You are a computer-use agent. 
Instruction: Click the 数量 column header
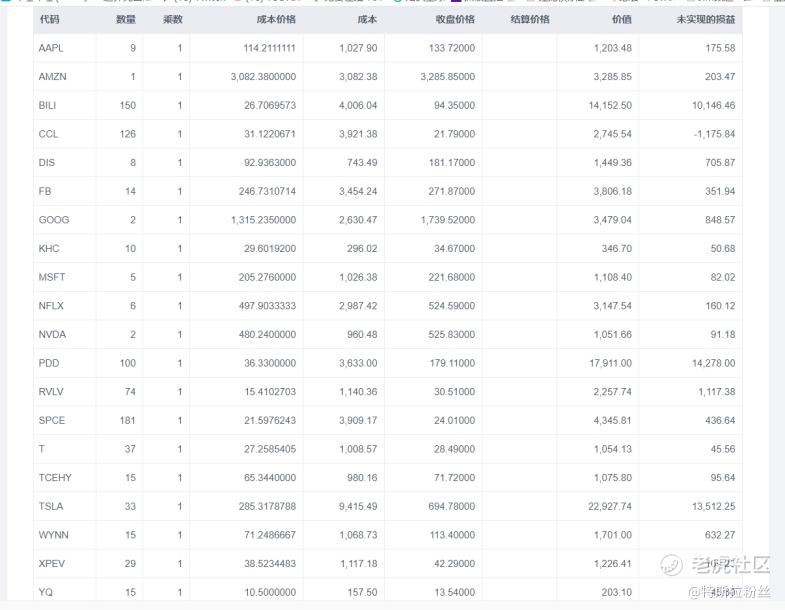coord(126,20)
